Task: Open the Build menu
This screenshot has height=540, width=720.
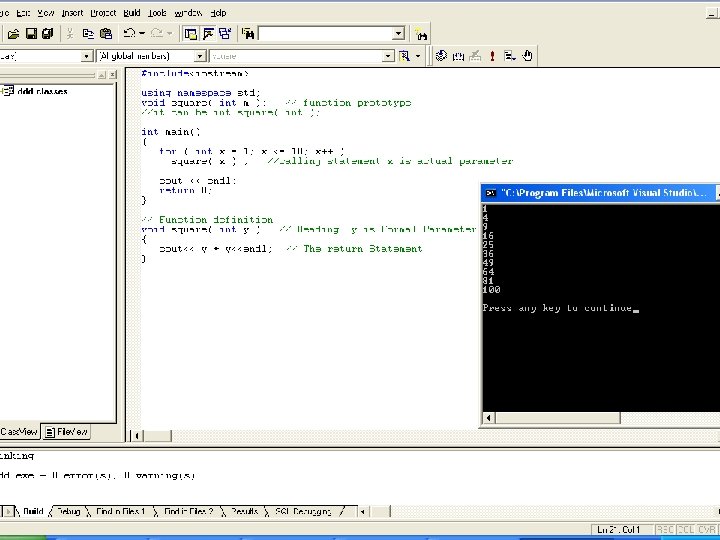Action: [130, 13]
